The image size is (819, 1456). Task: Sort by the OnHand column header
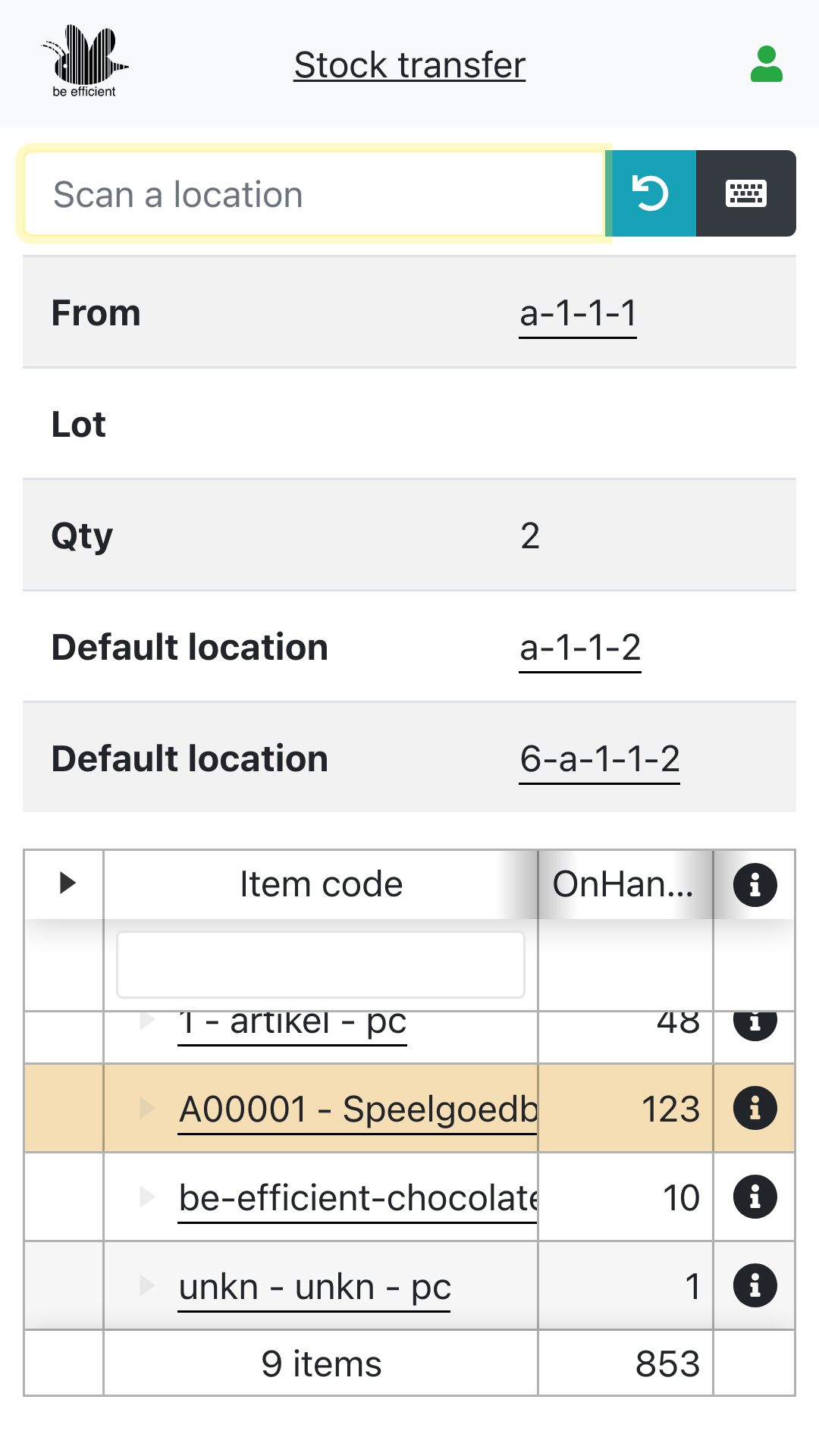(x=623, y=884)
